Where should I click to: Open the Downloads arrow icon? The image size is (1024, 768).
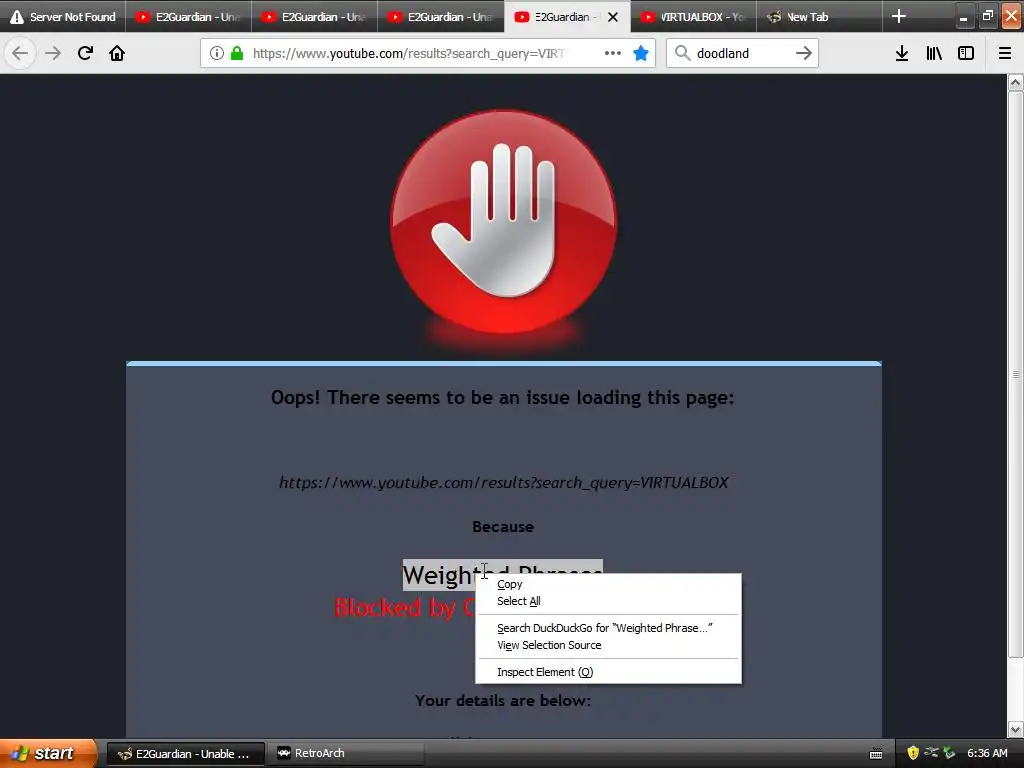coord(902,53)
